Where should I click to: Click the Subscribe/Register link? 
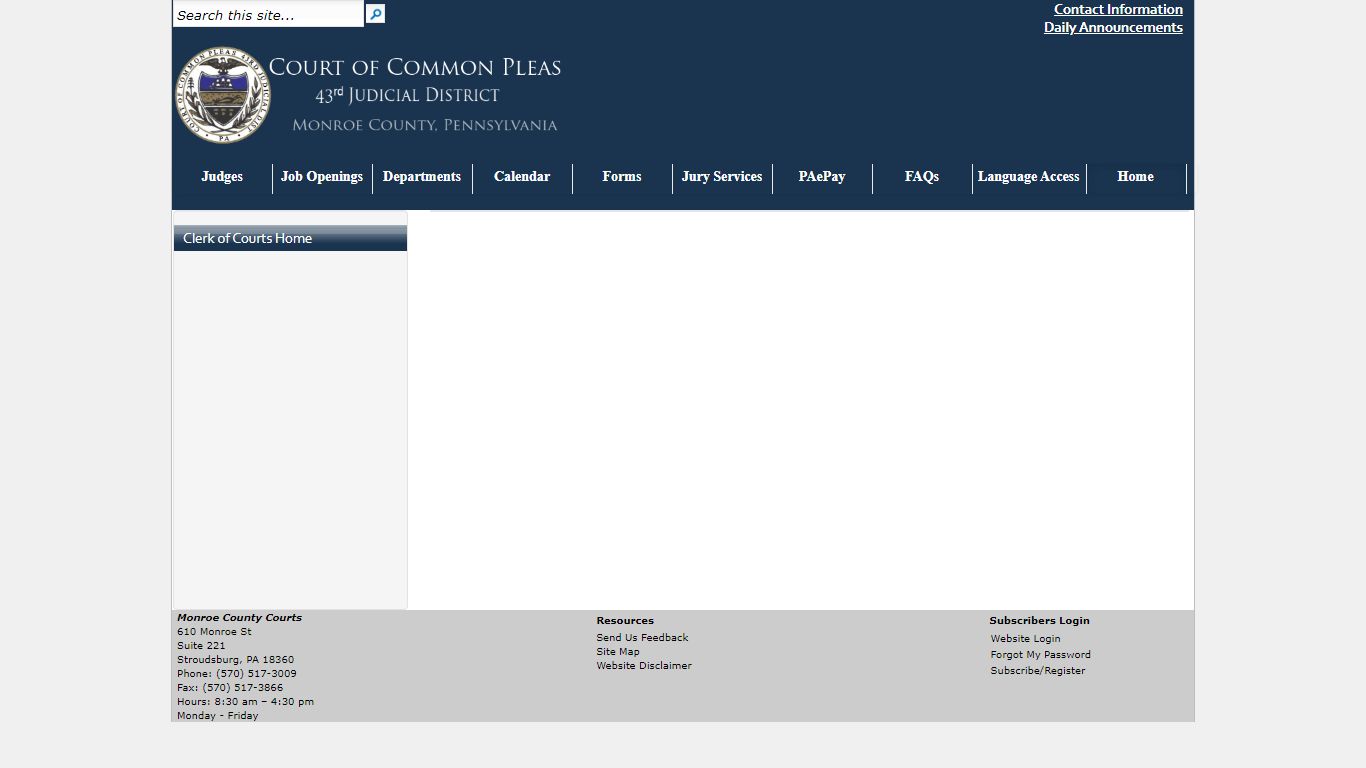point(1037,671)
